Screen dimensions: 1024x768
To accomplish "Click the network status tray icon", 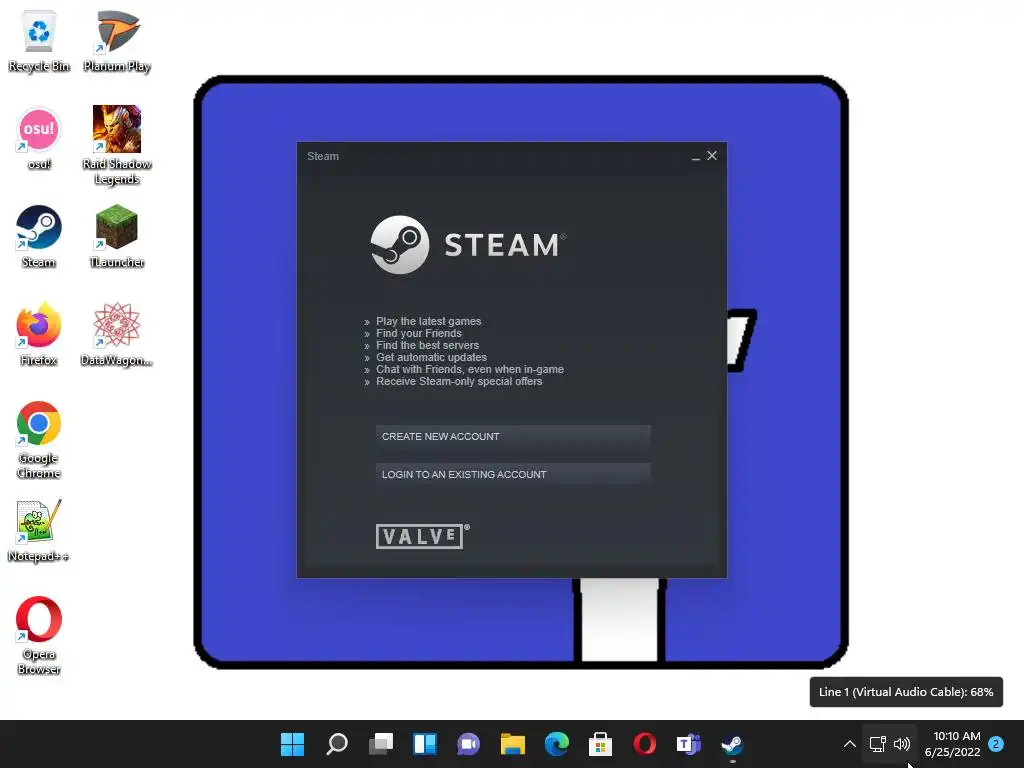I will tap(878, 744).
